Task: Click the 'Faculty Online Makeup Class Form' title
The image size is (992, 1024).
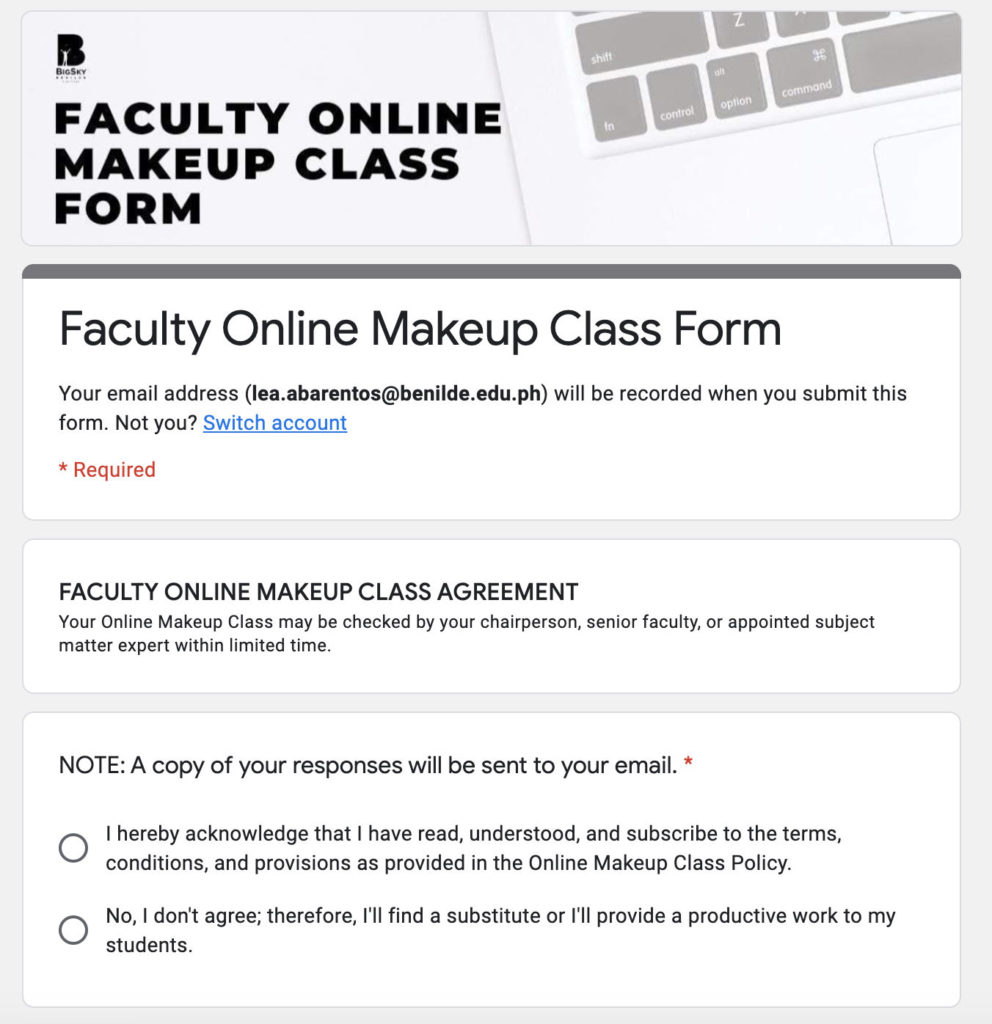Action: (x=420, y=328)
